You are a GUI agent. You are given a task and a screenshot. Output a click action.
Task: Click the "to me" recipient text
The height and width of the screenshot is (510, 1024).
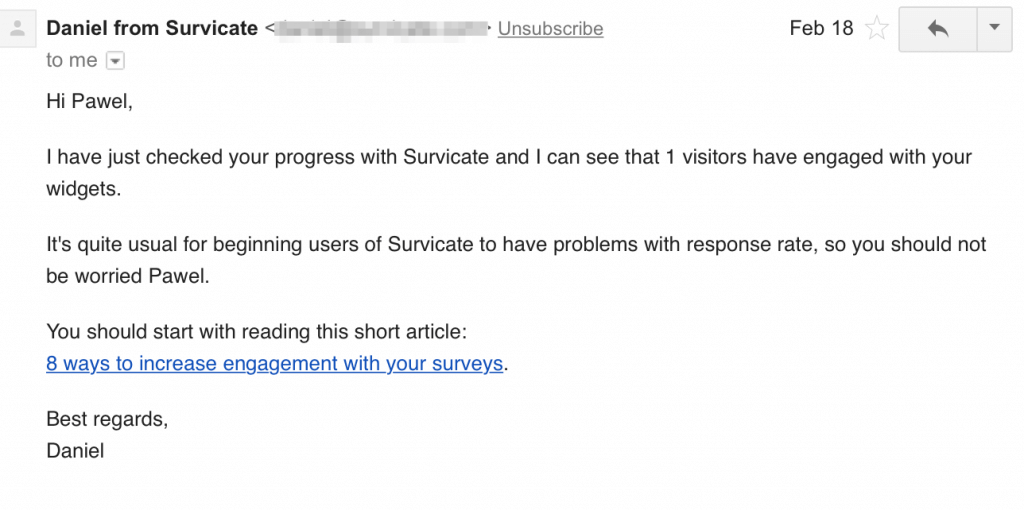72,61
